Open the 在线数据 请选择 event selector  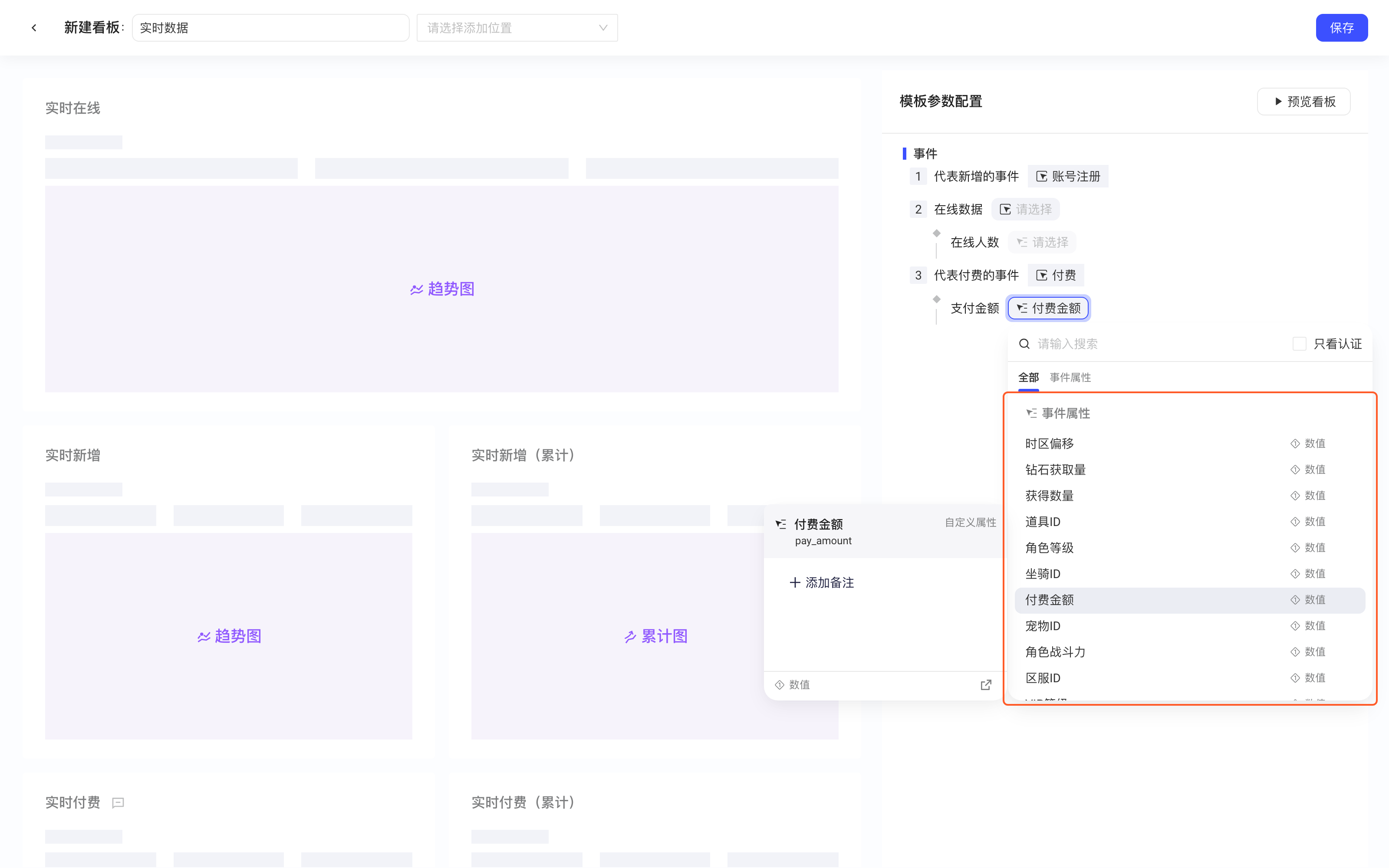click(x=1025, y=210)
